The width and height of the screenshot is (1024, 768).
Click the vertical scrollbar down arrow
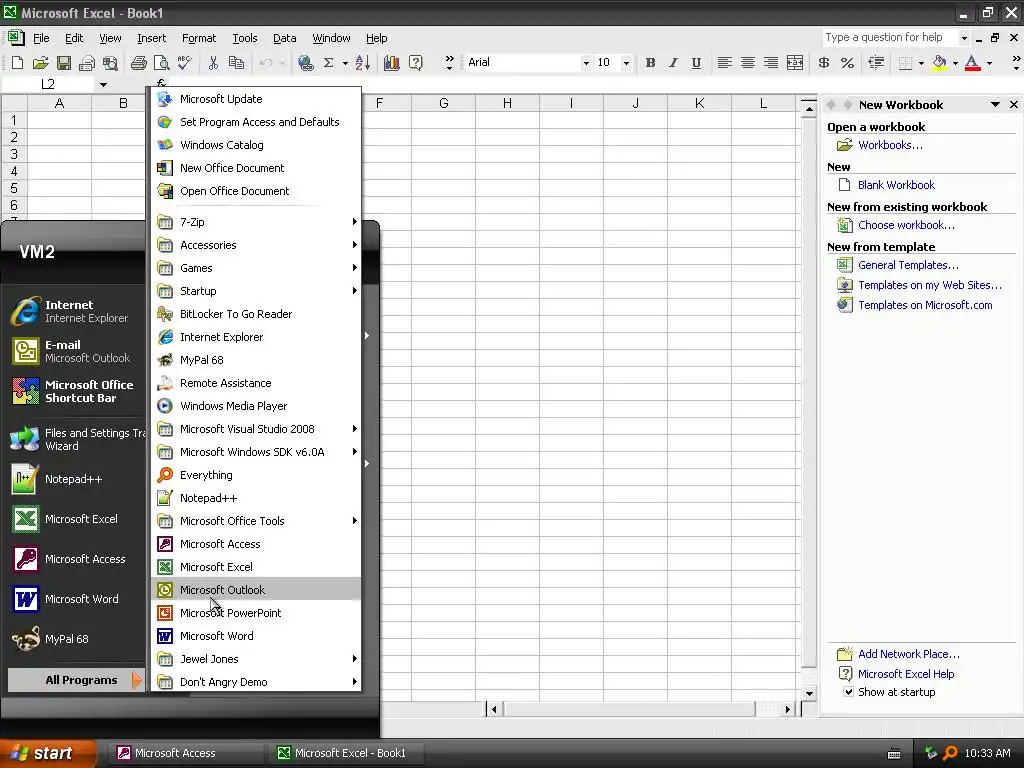pyautogui.click(x=809, y=693)
